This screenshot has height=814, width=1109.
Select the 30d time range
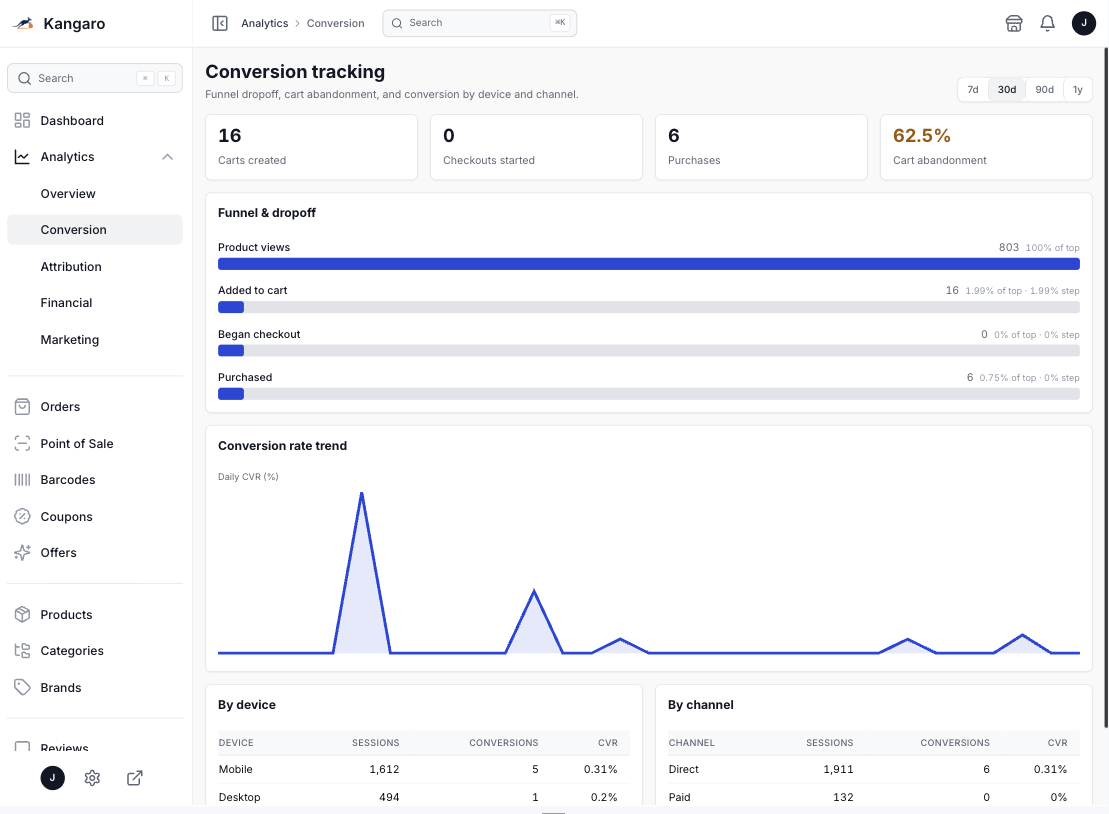tap(1007, 90)
